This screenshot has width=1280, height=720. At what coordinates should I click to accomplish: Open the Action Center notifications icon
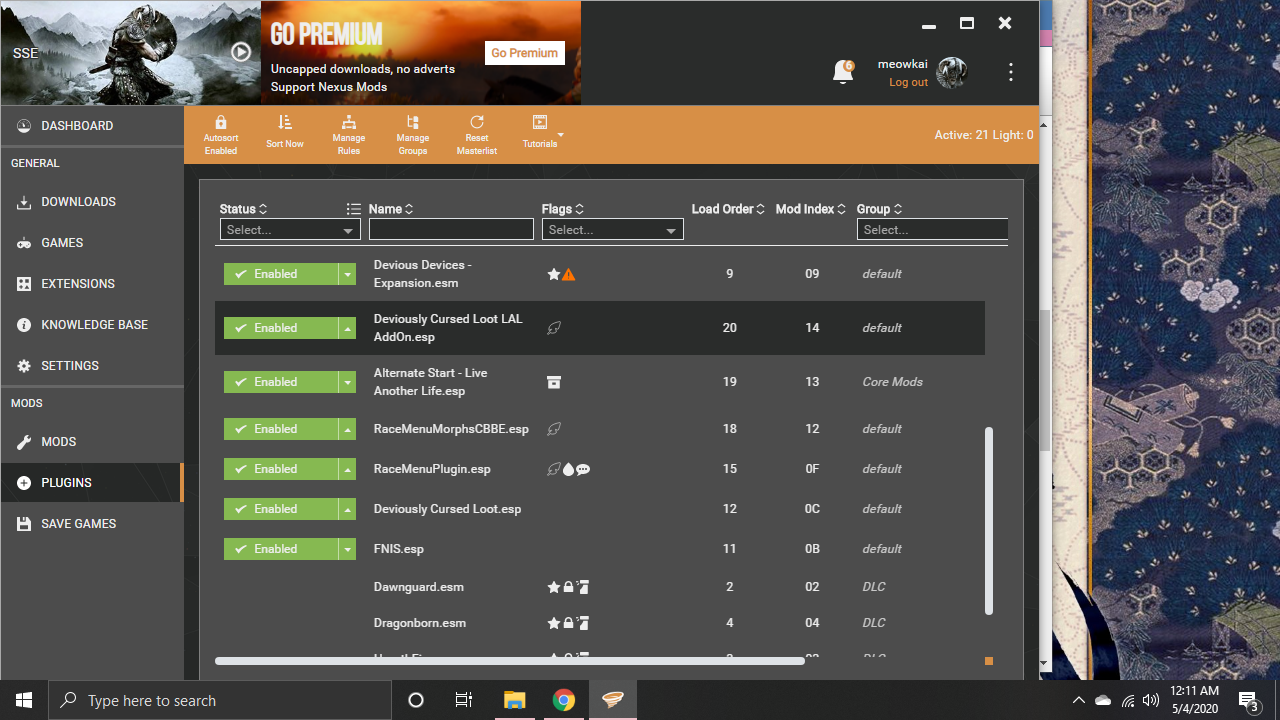[x=1248, y=700]
